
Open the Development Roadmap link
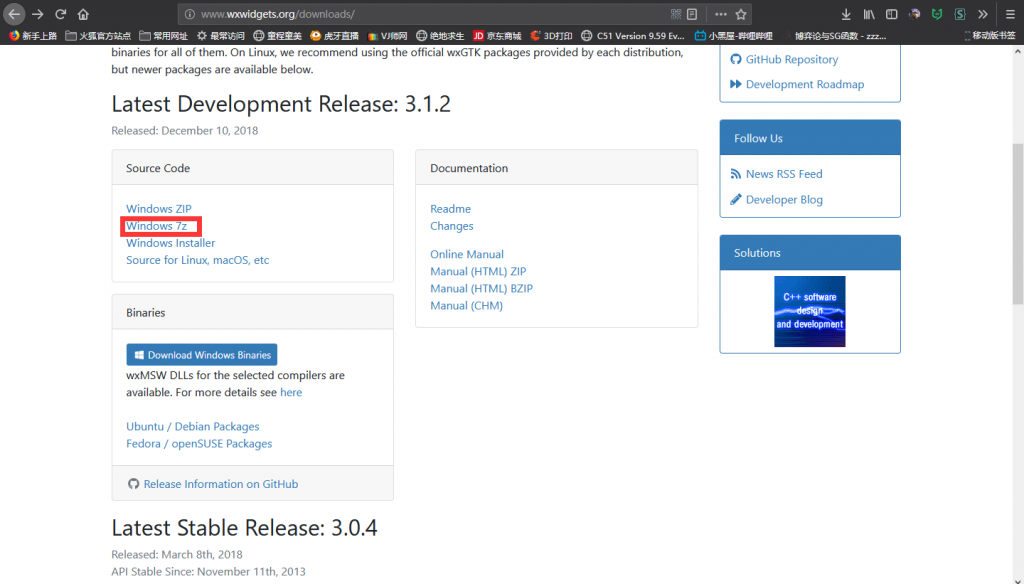point(805,84)
